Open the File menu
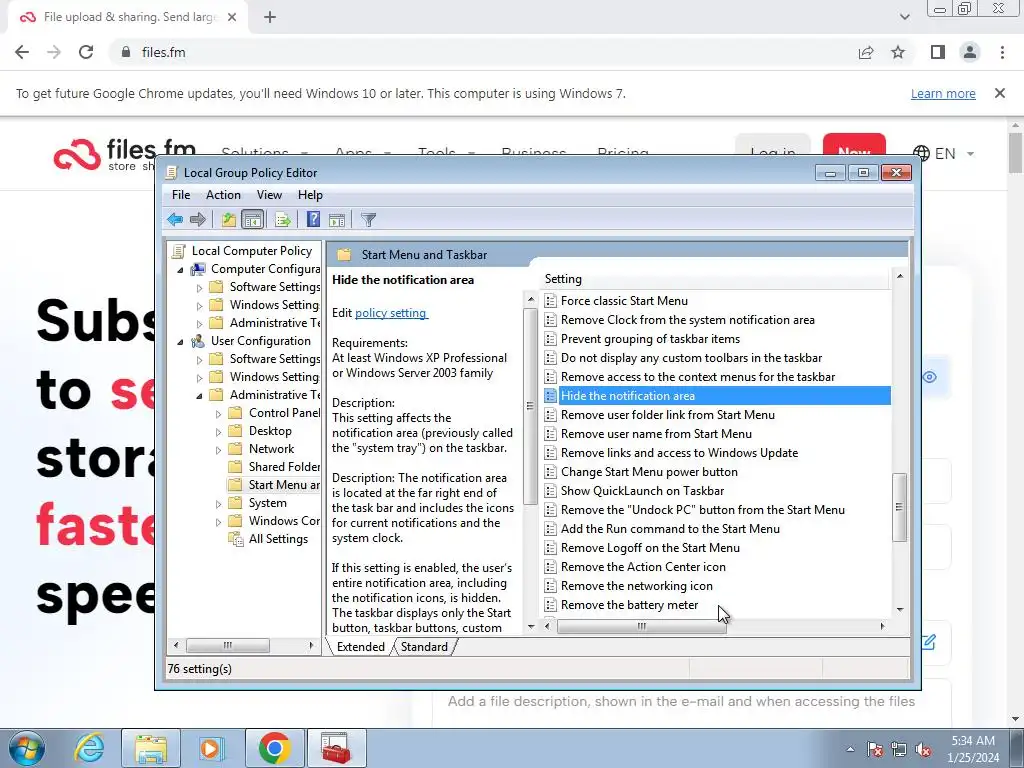 click(x=181, y=195)
